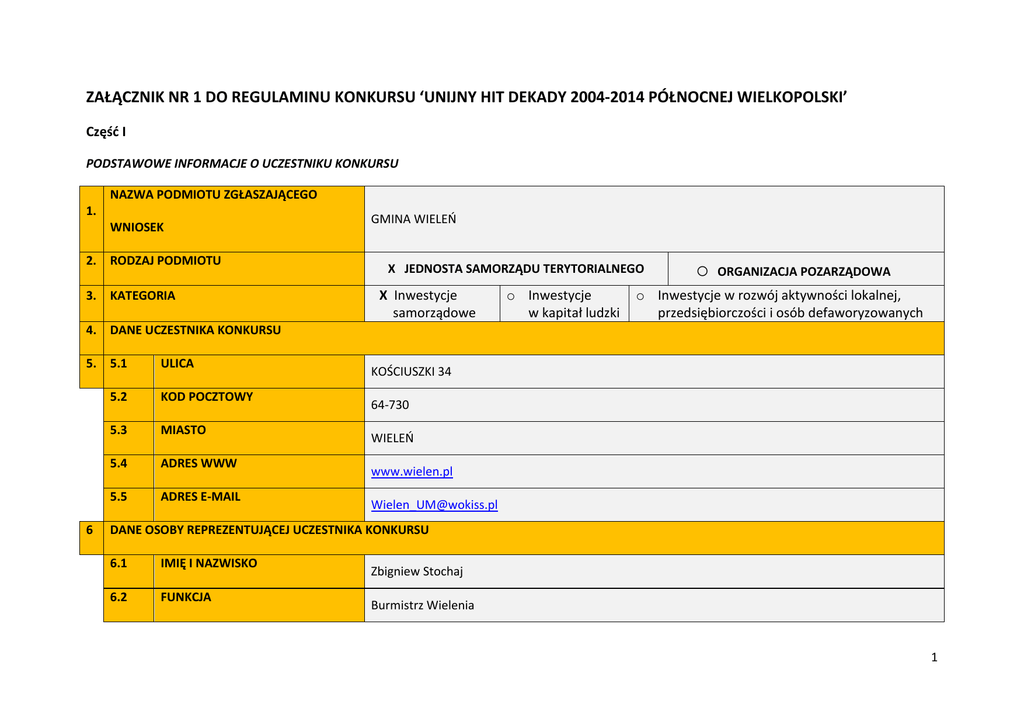The height and width of the screenshot is (725, 1024).
Task: Click the Część I heading
Action: [106, 132]
